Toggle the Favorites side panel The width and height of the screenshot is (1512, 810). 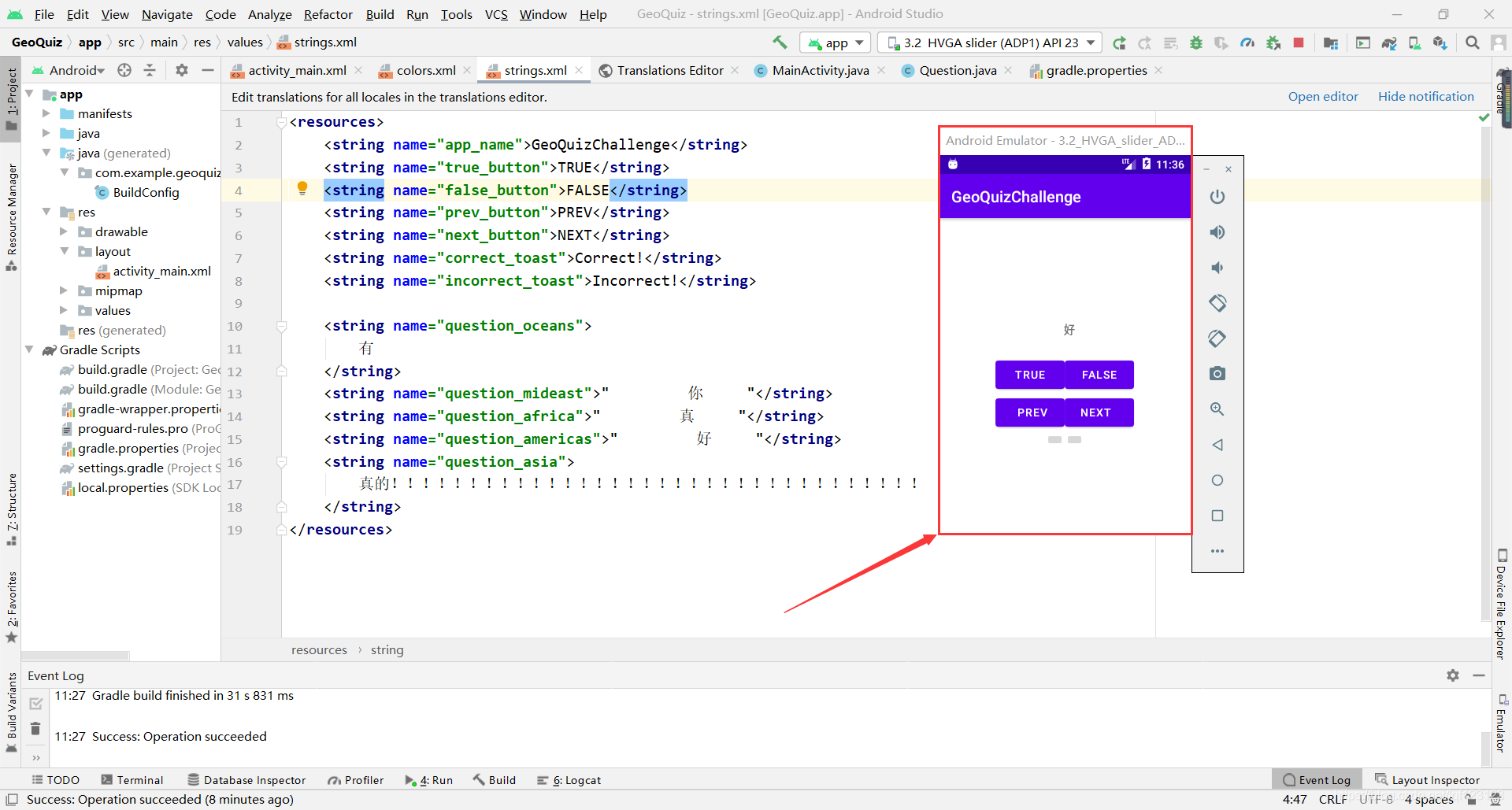11,606
